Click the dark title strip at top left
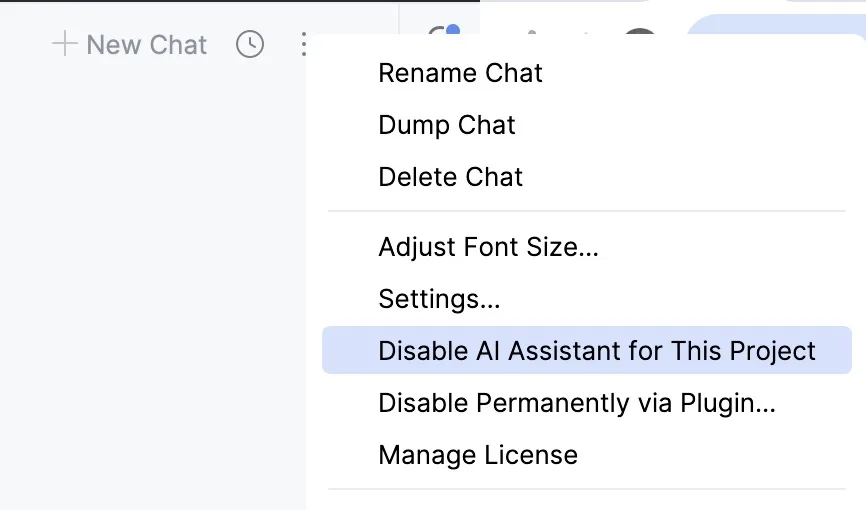The width and height of the screenshot is (866, 510). pos(200,2)
